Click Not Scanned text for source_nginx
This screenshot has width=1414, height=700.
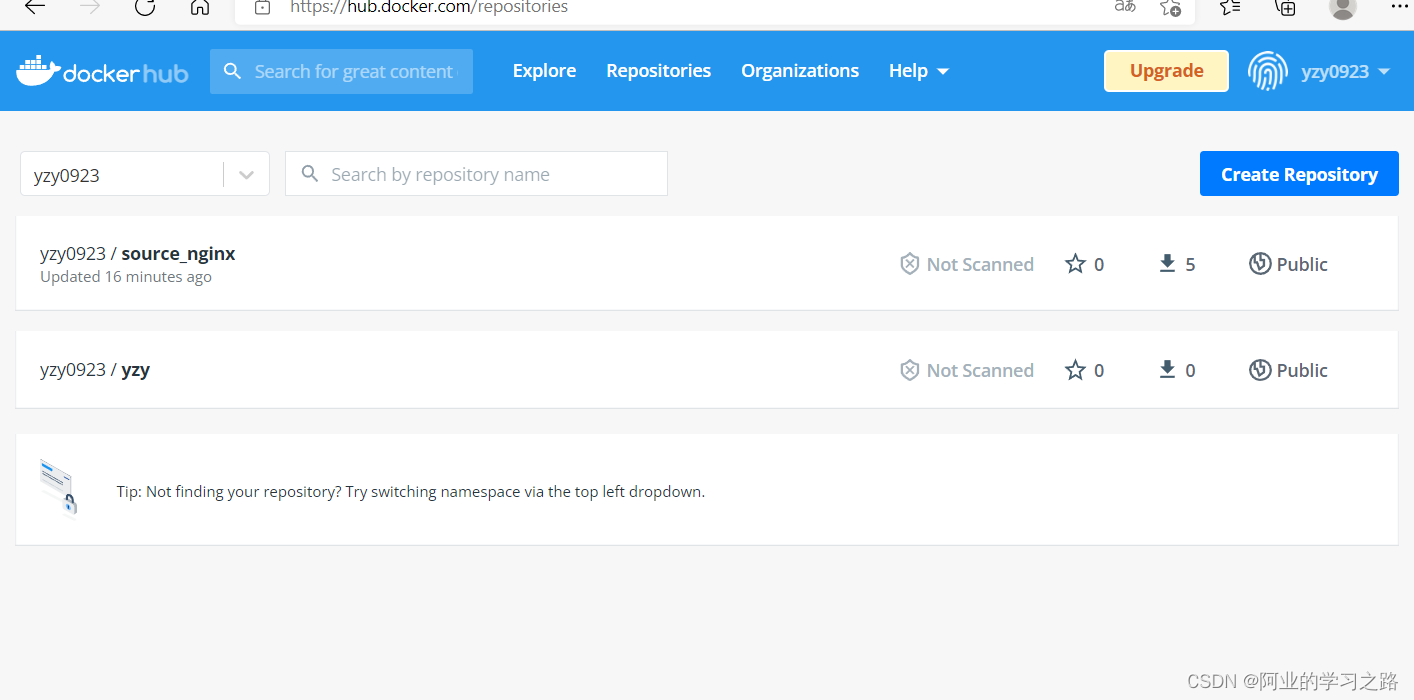click(x=980, y=264)
